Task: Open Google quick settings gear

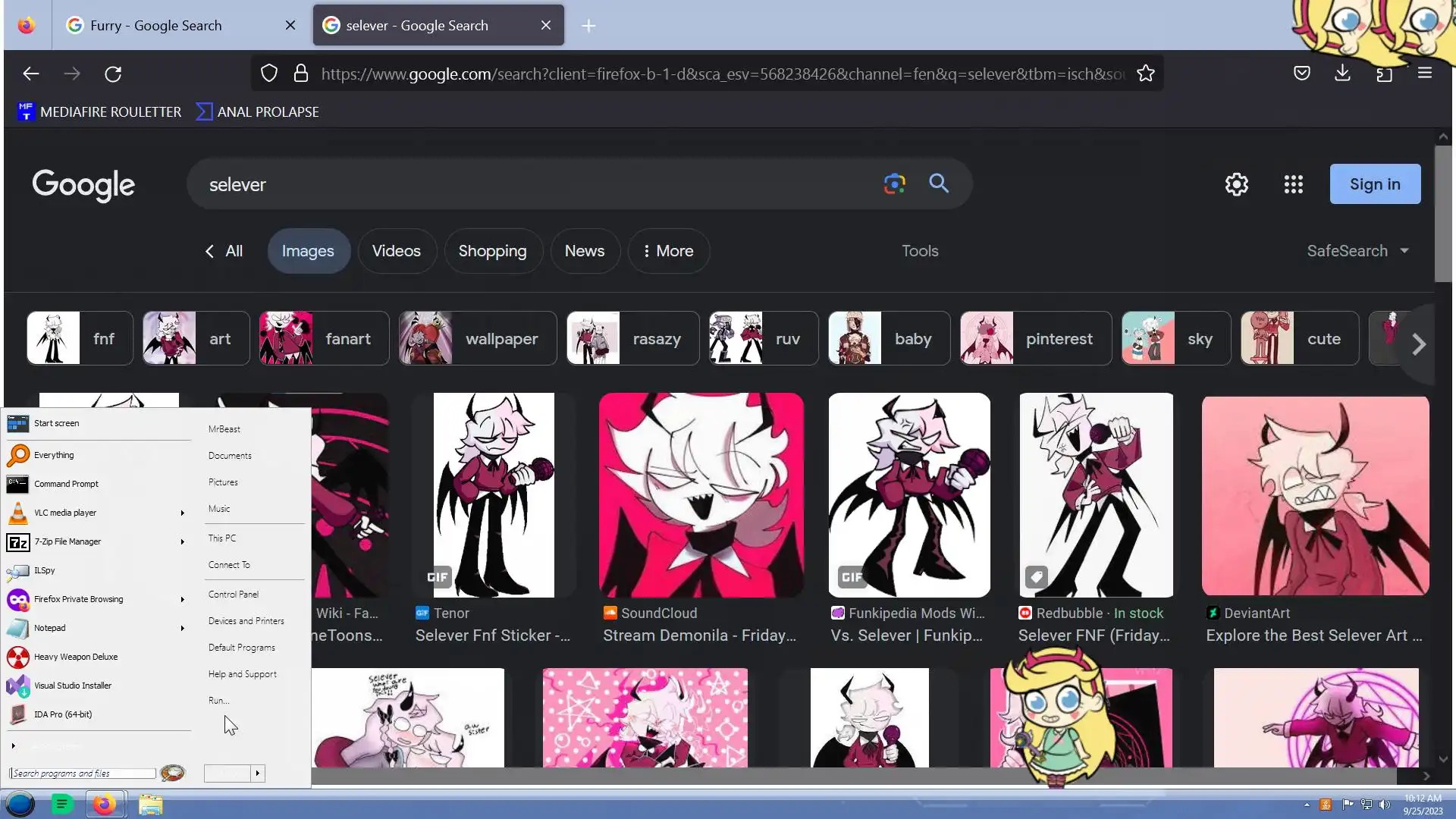Action: (1236, 184)
